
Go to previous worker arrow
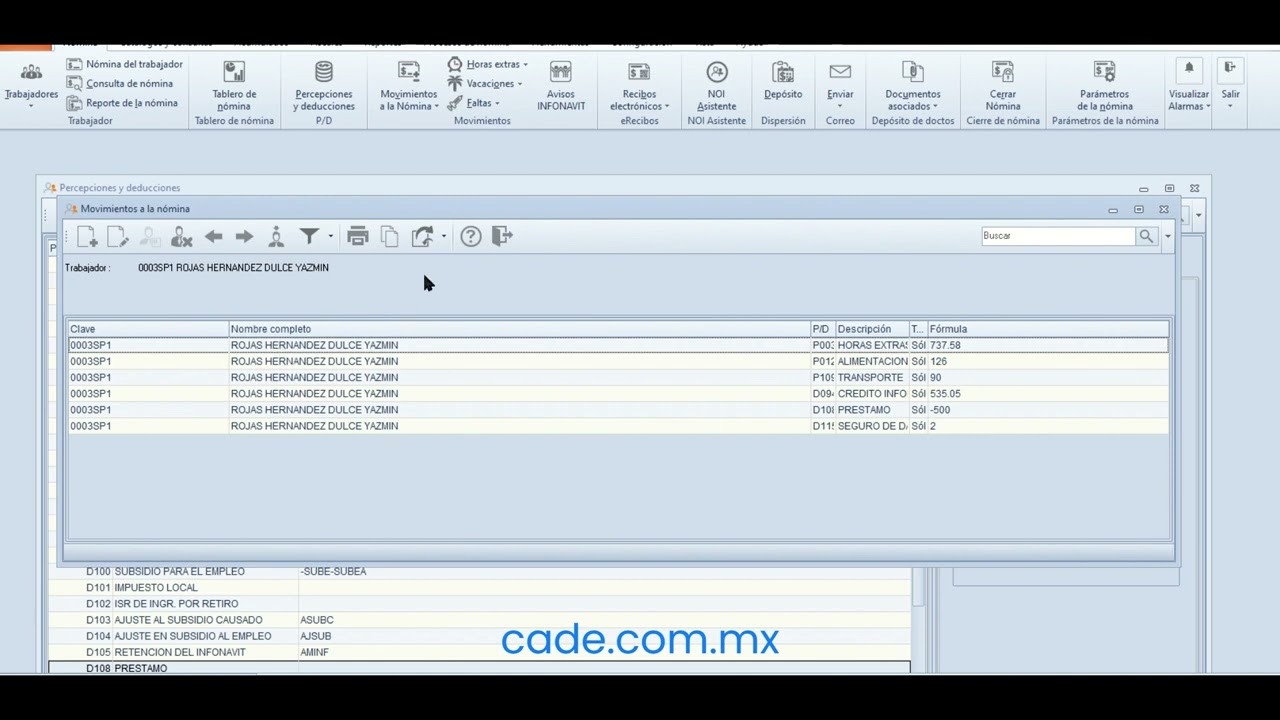point(213,236)
